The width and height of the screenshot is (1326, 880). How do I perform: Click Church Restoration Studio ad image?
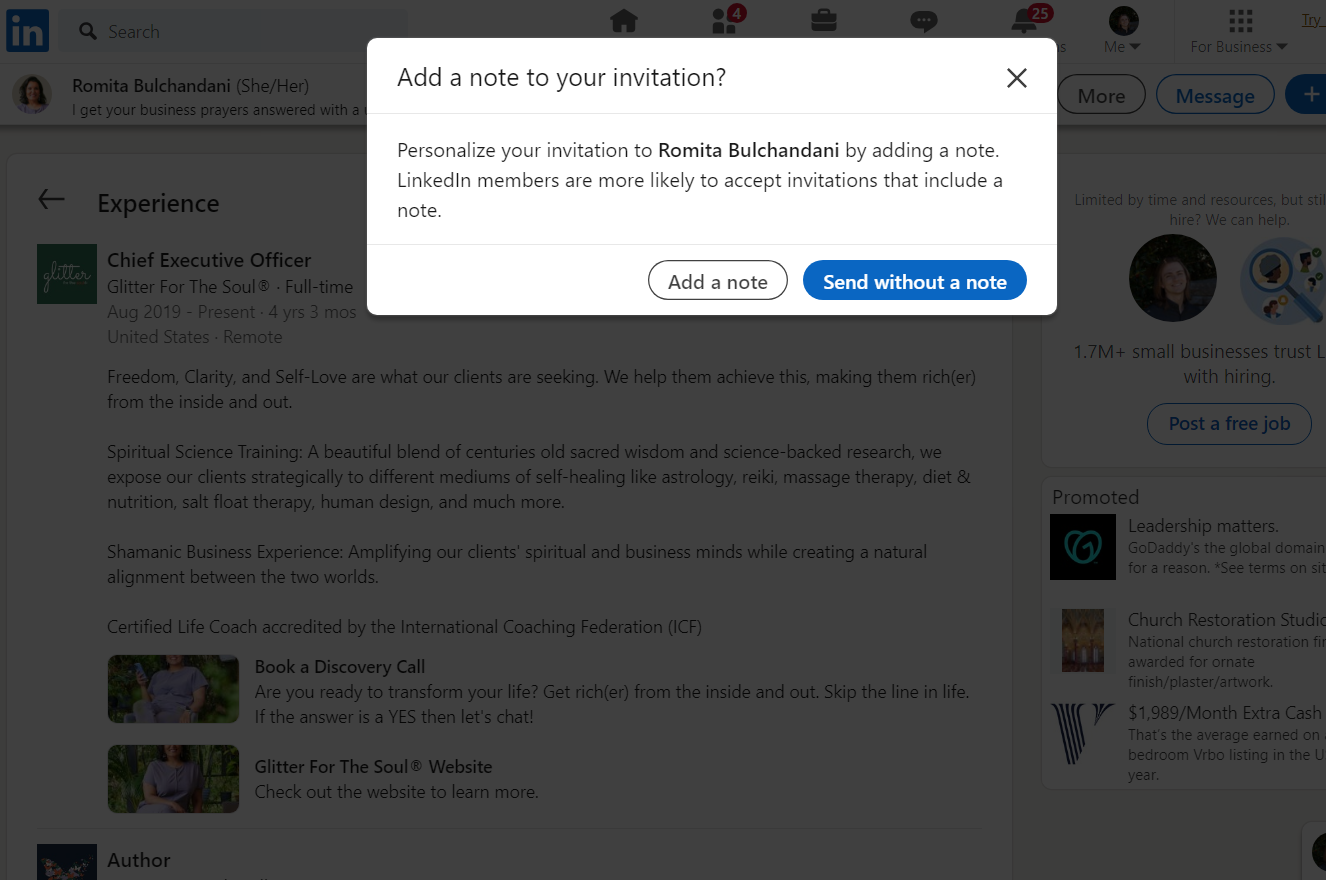[x=1083, y=640]
